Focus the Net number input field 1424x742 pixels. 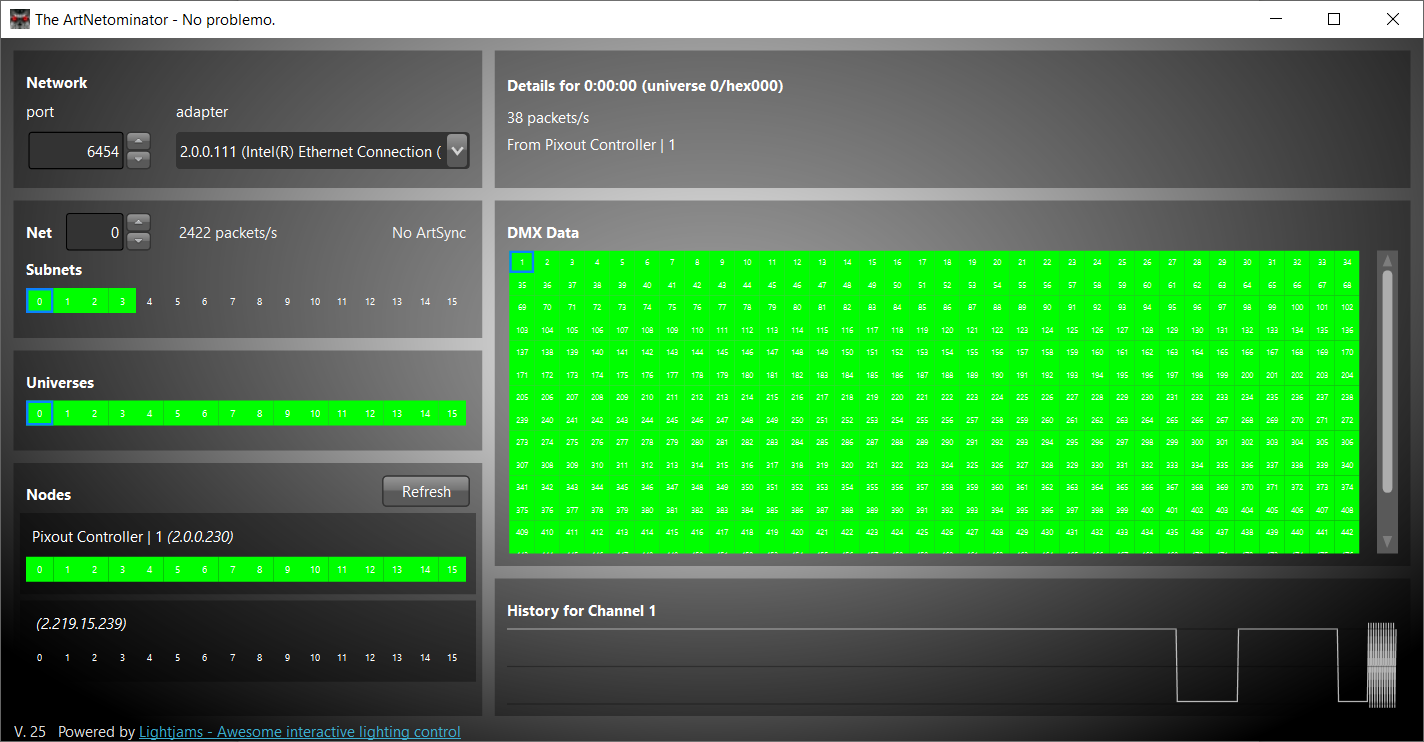coord(95,231)
